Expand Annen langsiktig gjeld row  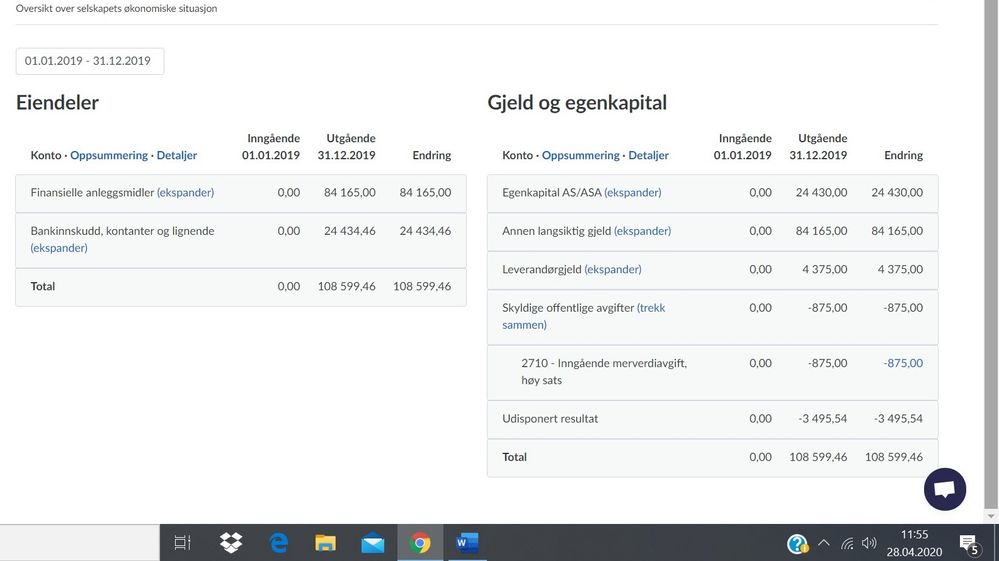pos(642,231)
